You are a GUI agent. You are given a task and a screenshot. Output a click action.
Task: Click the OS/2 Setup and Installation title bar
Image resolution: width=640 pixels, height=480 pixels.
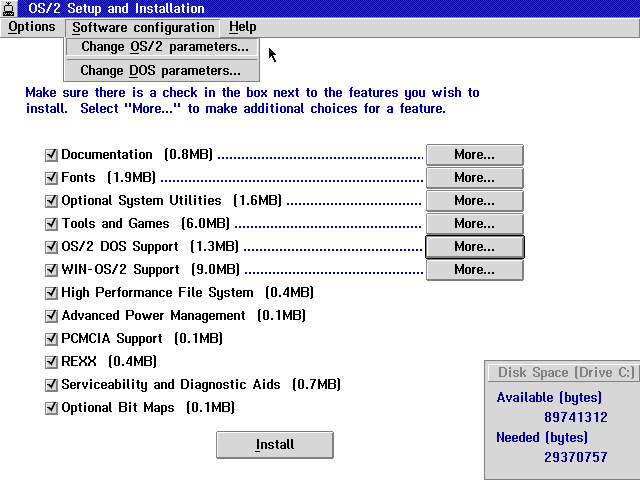click(328, 9)
